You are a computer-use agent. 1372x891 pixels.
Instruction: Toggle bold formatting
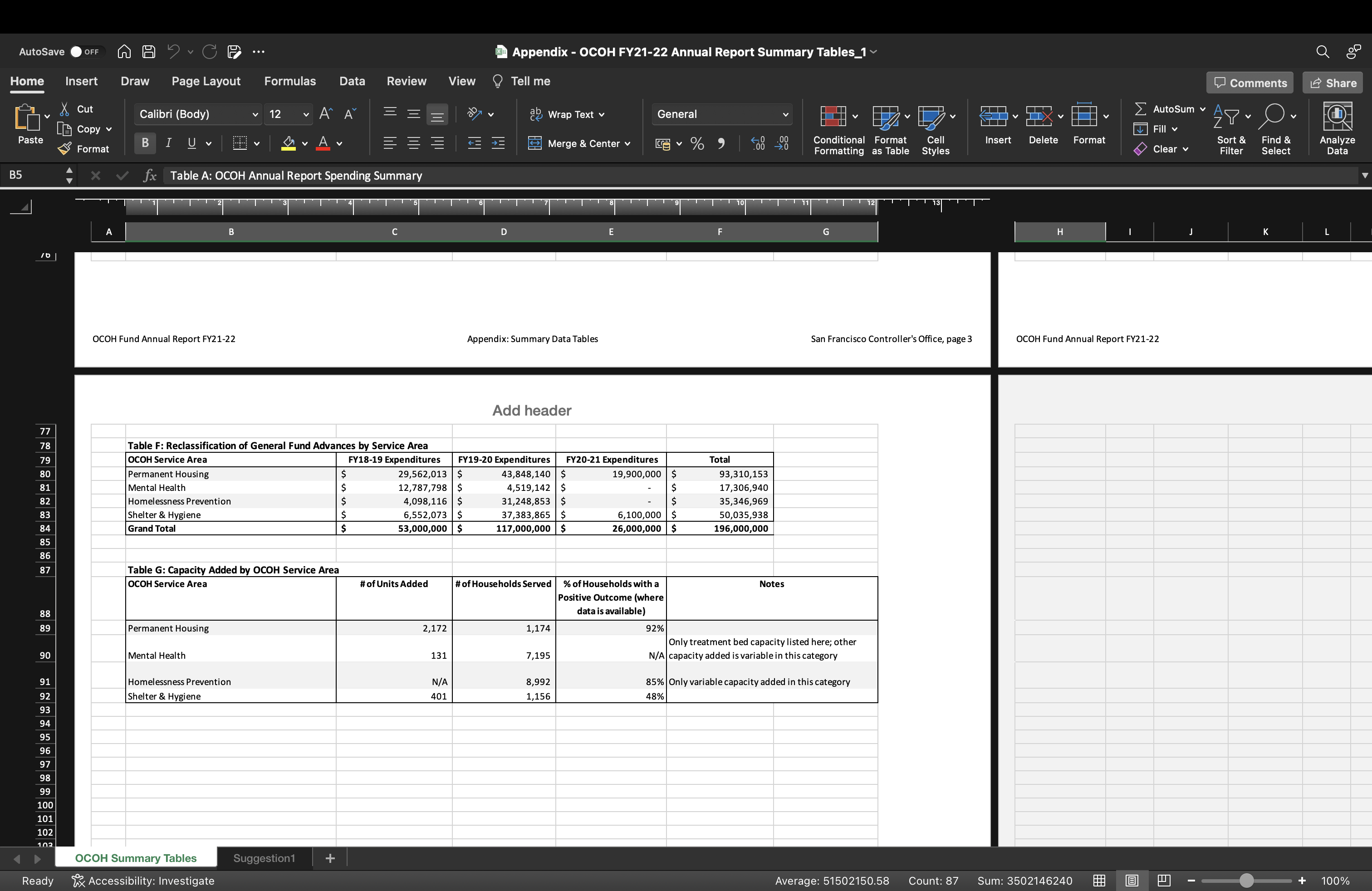[145, 143]
